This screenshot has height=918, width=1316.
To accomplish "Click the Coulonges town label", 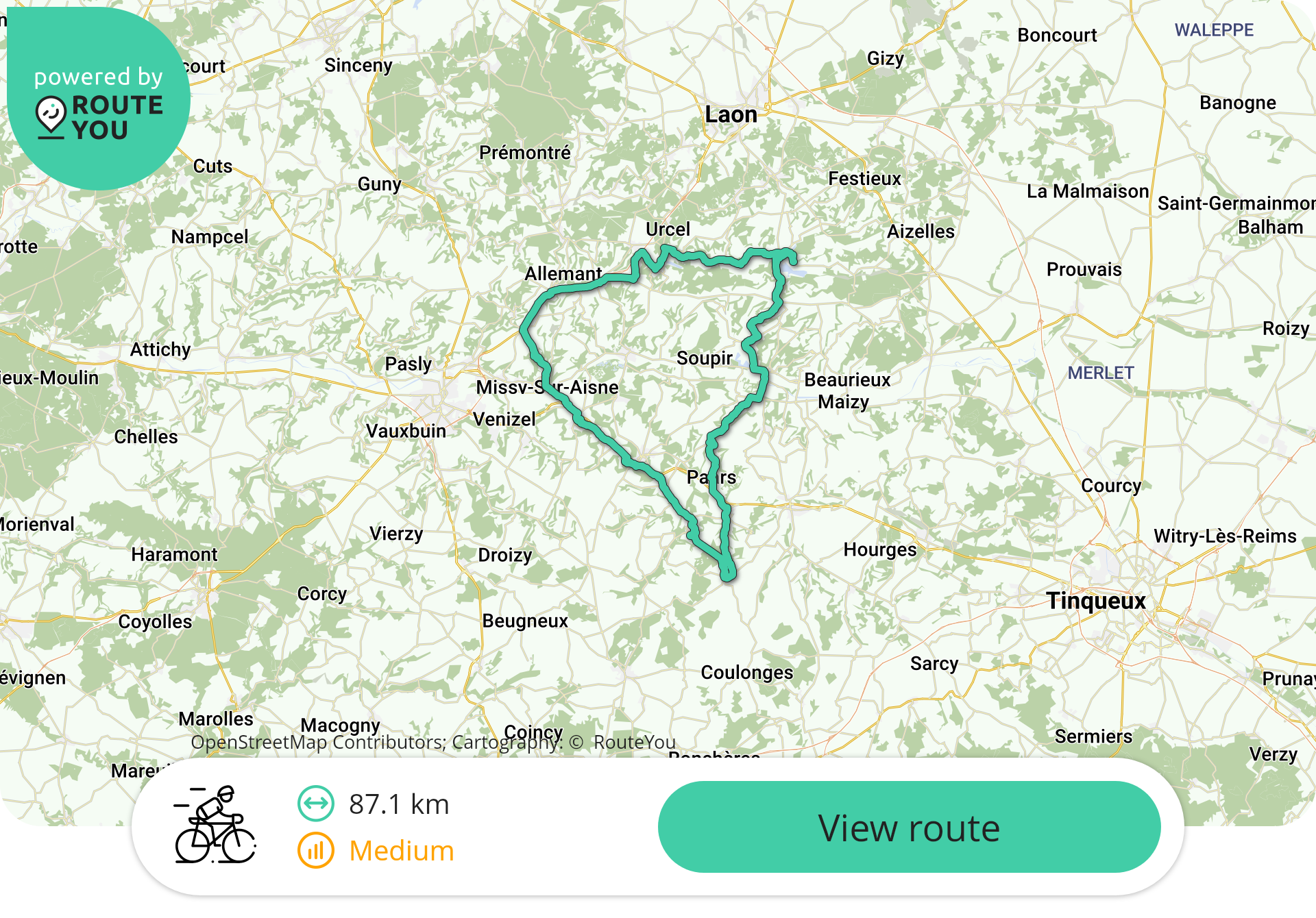I will [x=747, y=673].
